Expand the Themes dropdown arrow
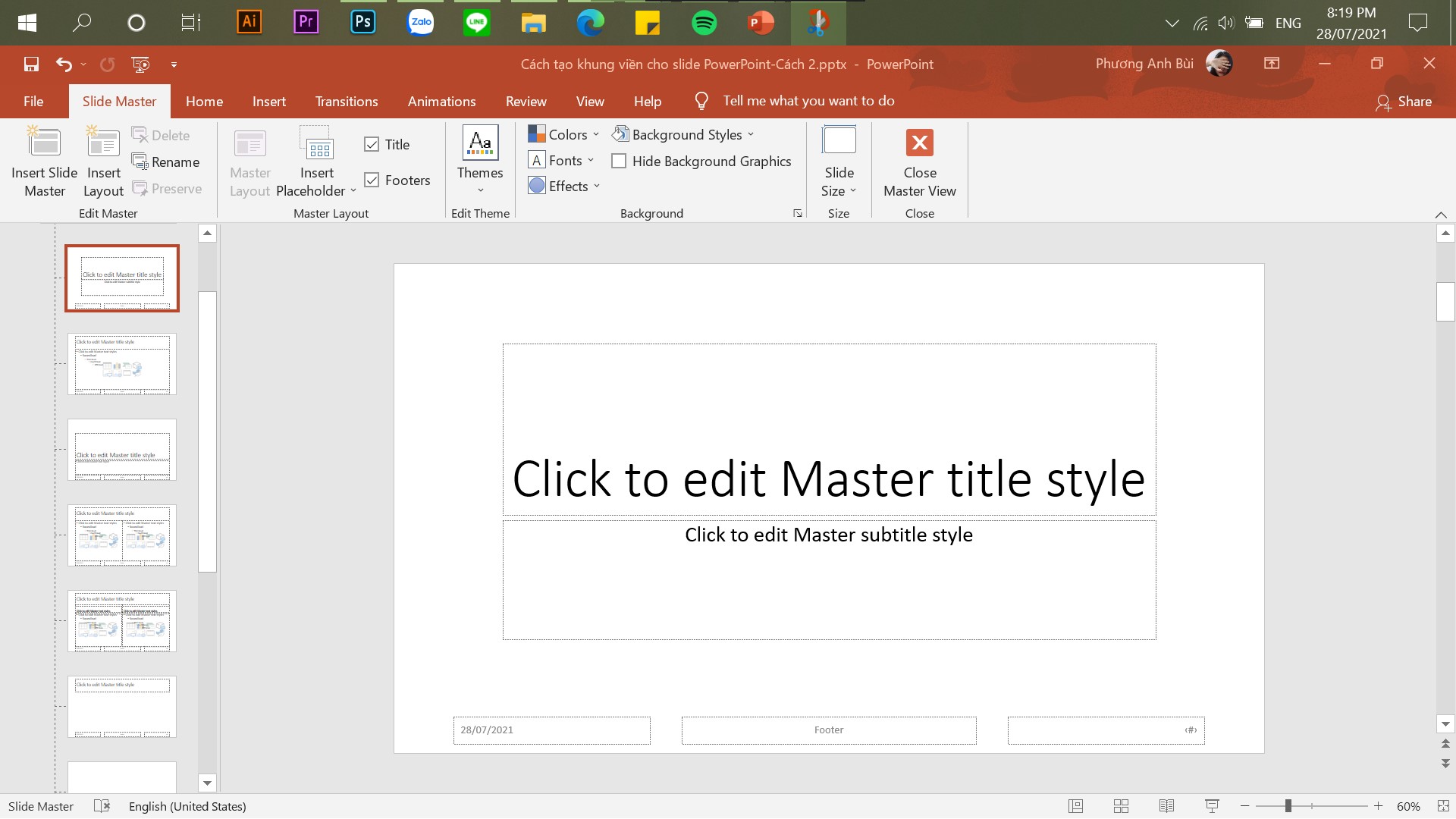The image size is (1456, 819). (x=480, y=192)
